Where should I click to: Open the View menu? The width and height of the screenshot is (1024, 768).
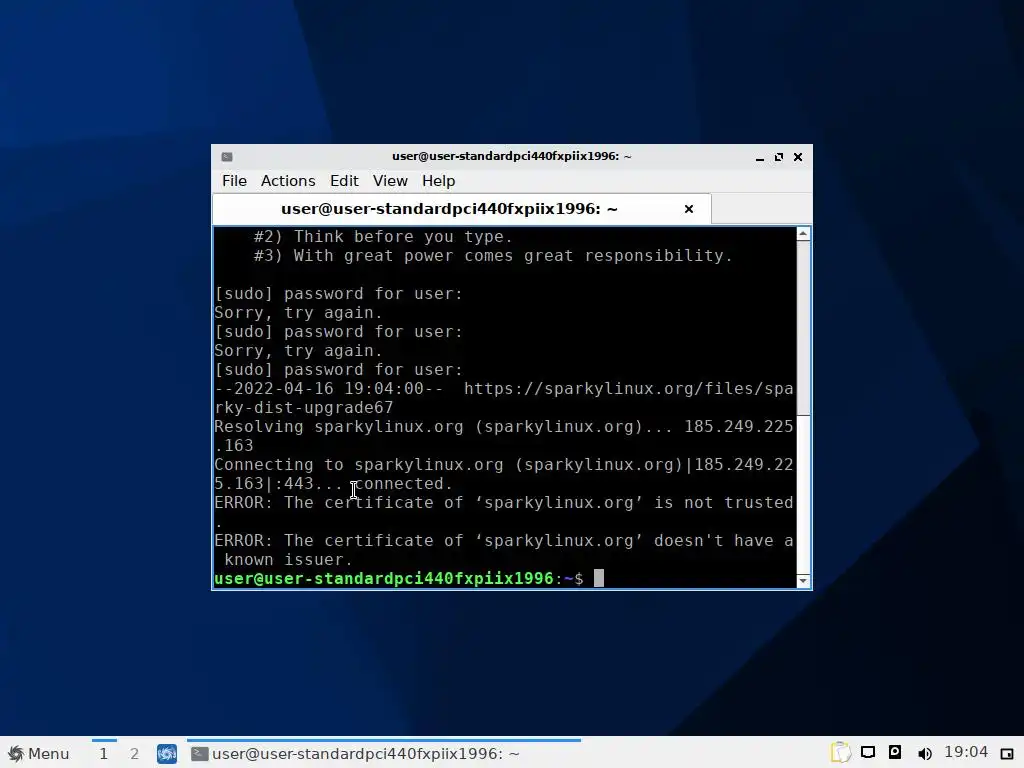[x=390, y=181]
